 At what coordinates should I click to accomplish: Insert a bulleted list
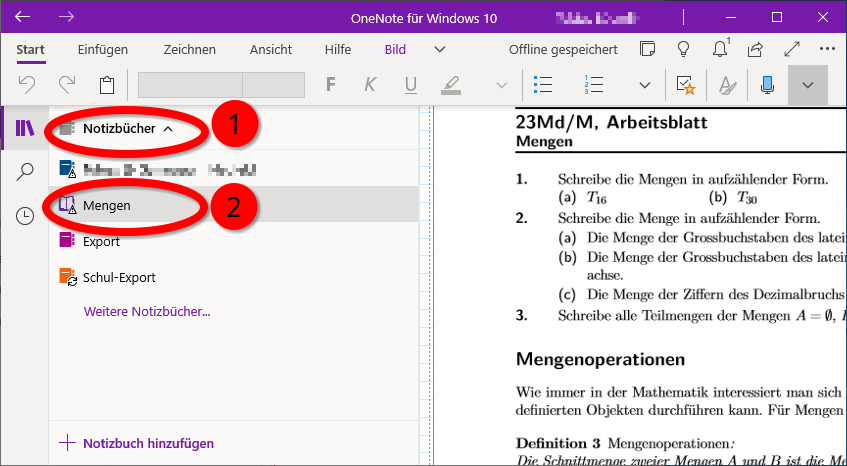point(542,85)
